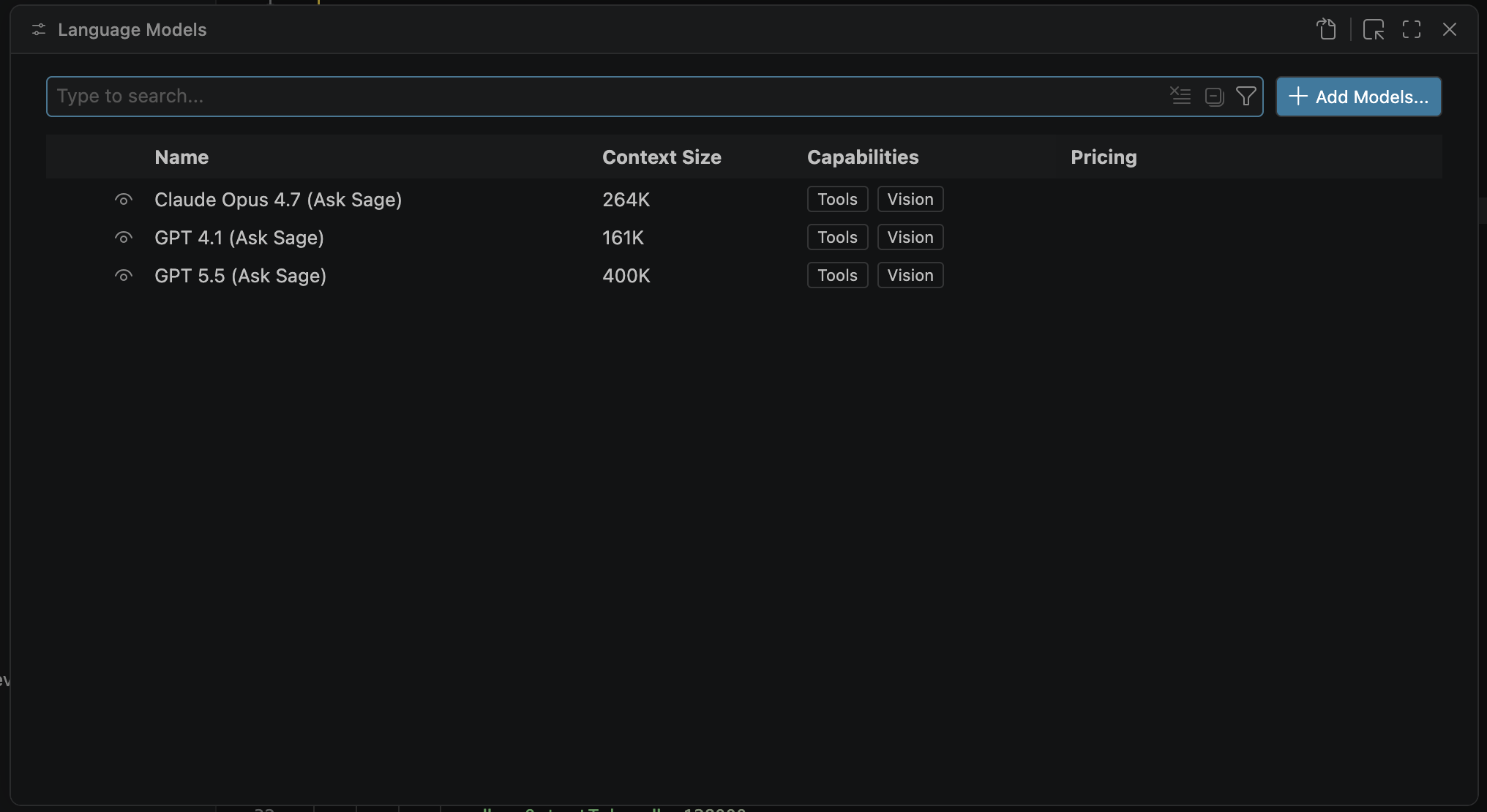1487x812 pixels.
Task: Click the 400K context size value
Action: click(x=626, y=276)
